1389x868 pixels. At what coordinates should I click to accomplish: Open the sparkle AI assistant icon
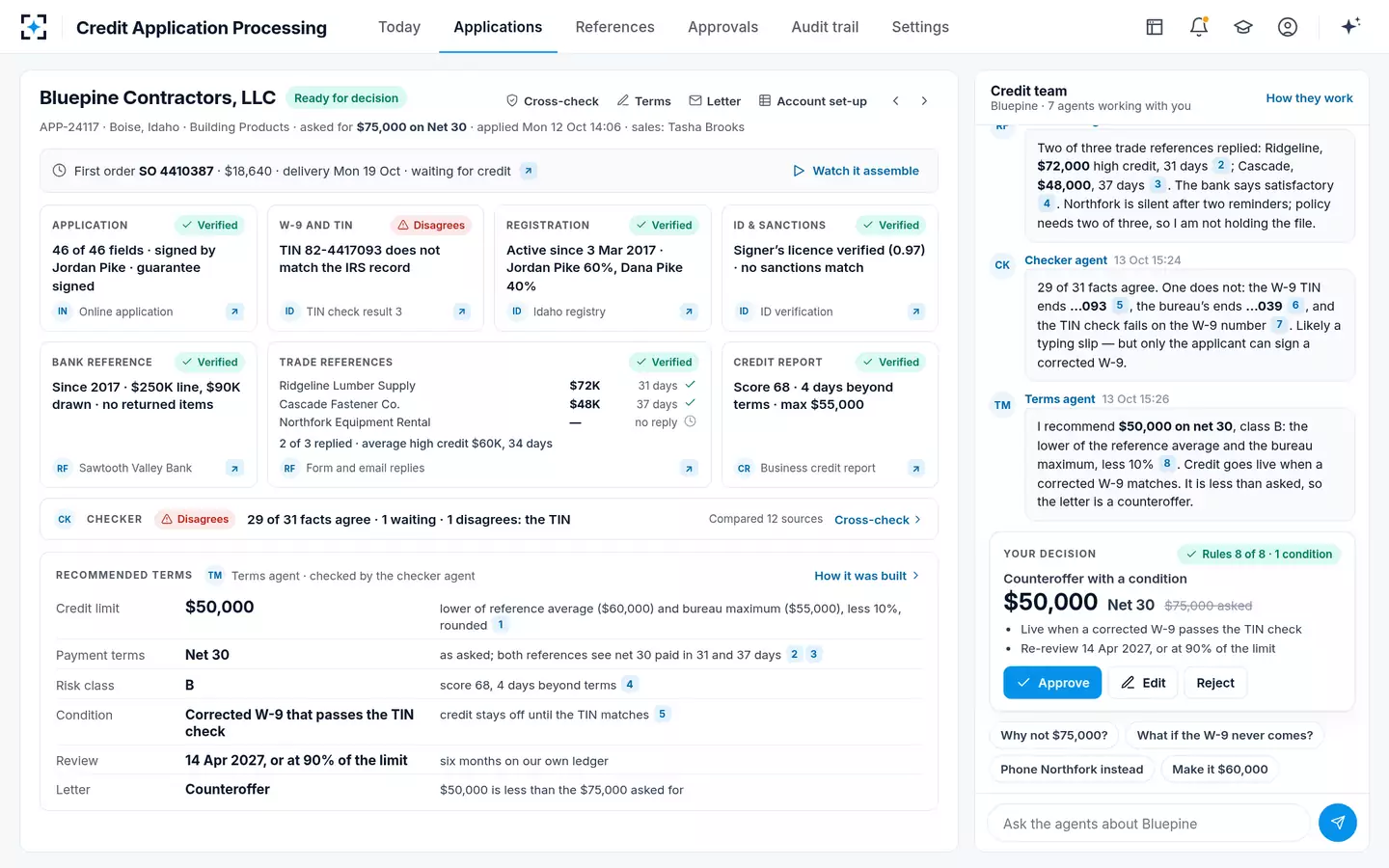tap(1350, 26)
